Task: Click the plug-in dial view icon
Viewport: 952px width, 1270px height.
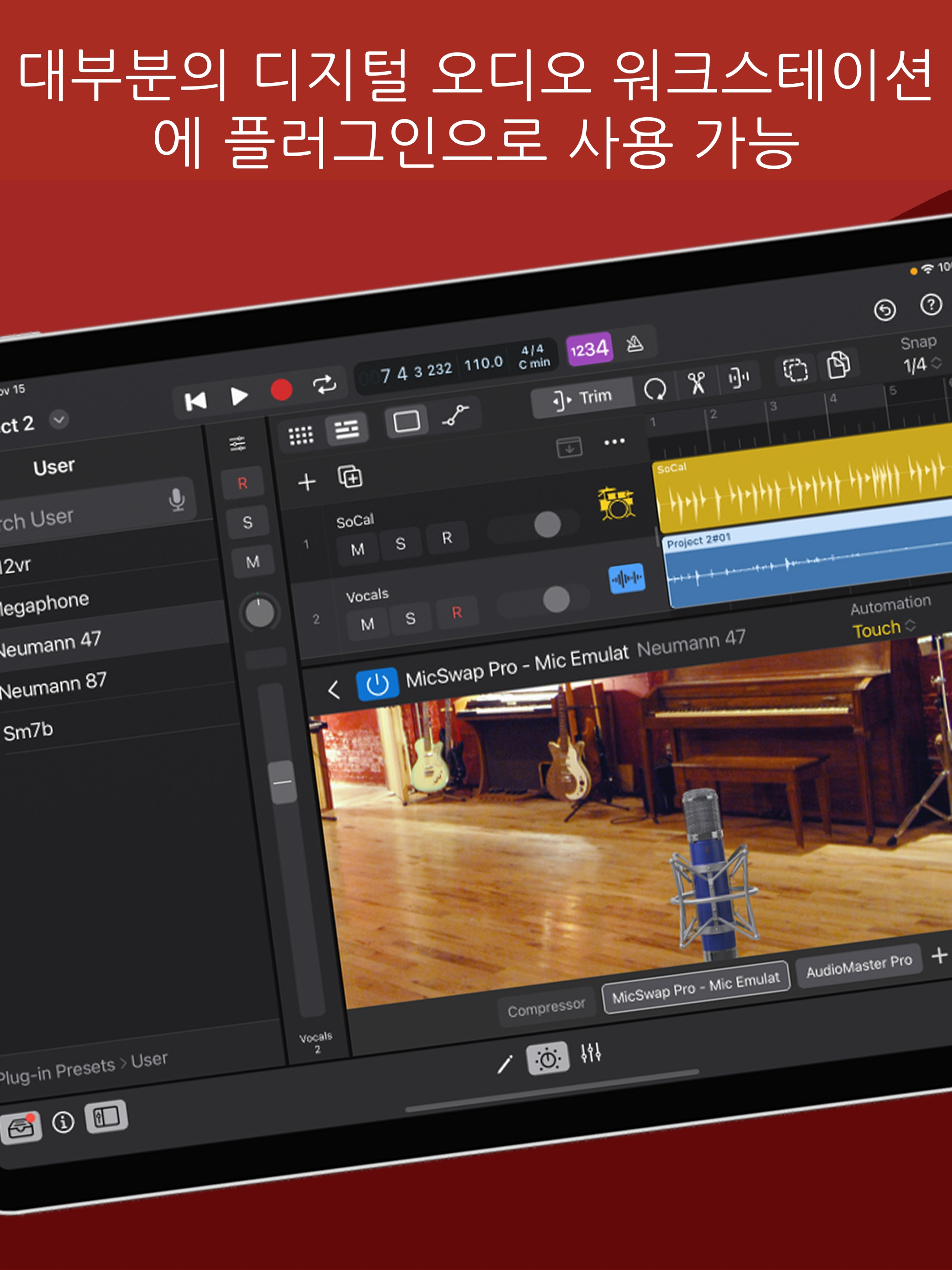Action: [548, 1058]
